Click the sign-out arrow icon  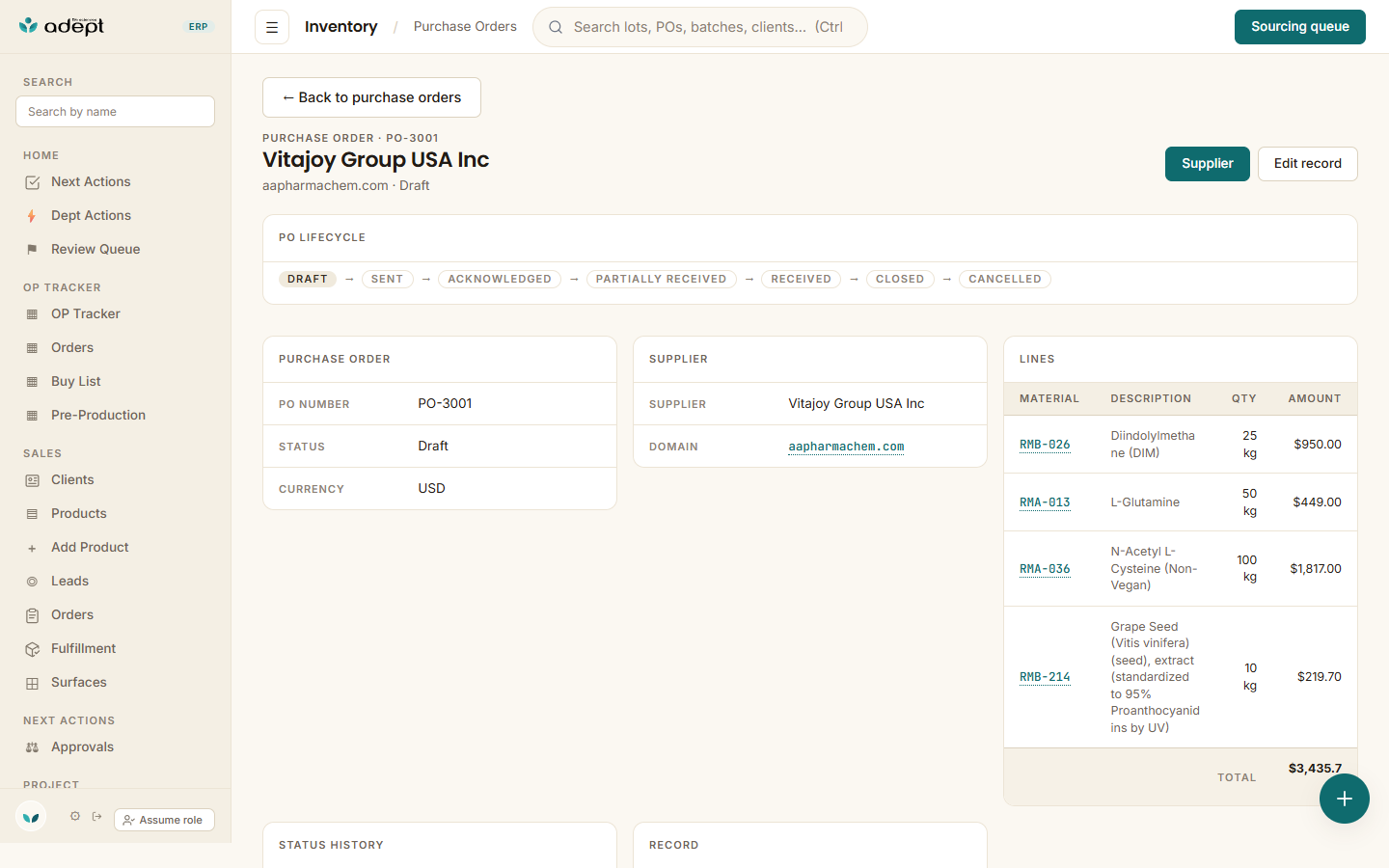pyautogui.click(x=97, y=816)
